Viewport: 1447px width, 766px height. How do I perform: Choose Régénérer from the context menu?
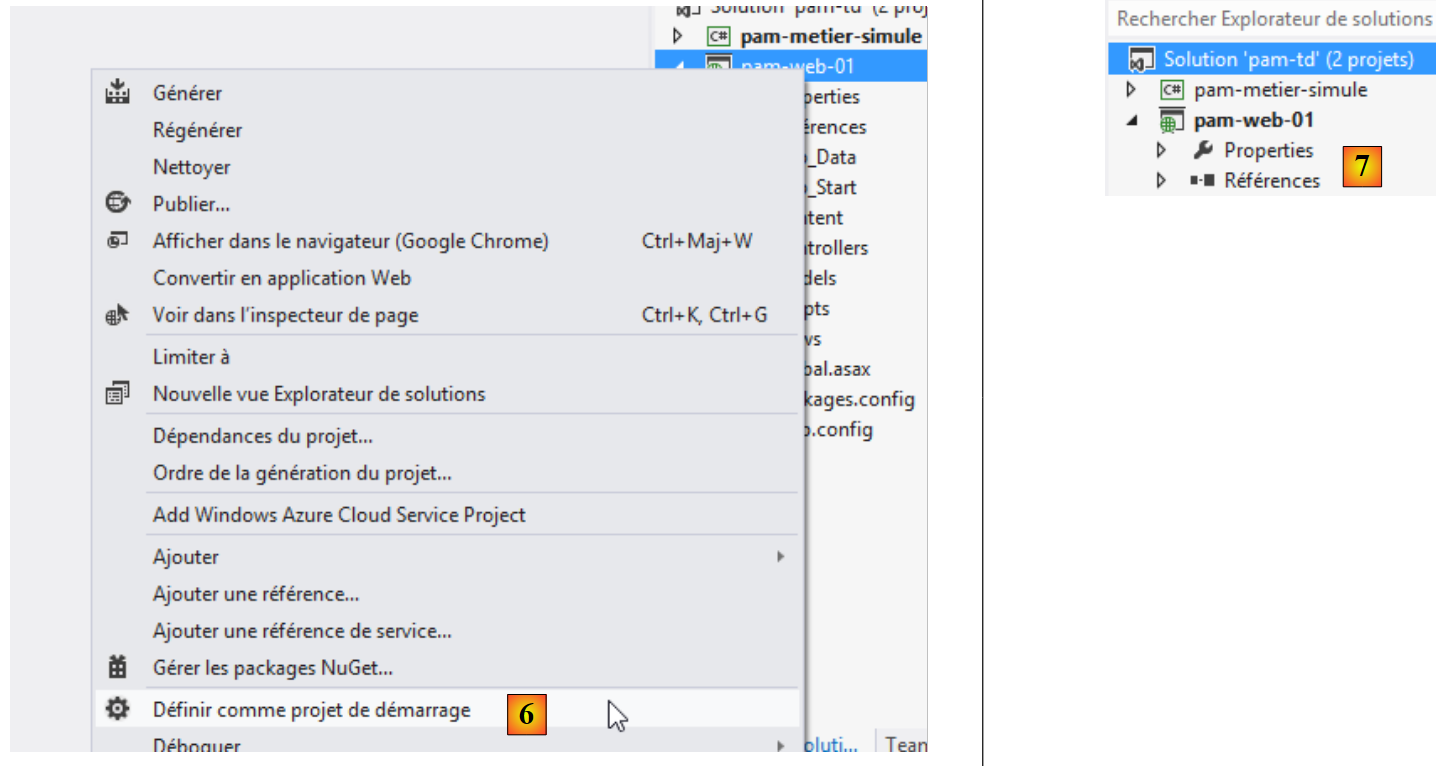pyautogui.click(x=197, y=130)
